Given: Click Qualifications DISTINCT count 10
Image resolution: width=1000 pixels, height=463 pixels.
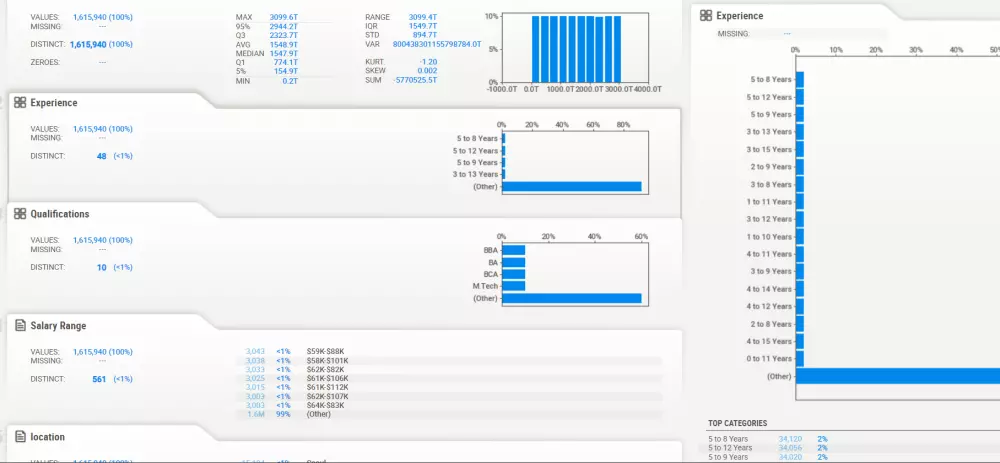Looking at the screenshot, I should pyautogui.click(x=101, y=267).
